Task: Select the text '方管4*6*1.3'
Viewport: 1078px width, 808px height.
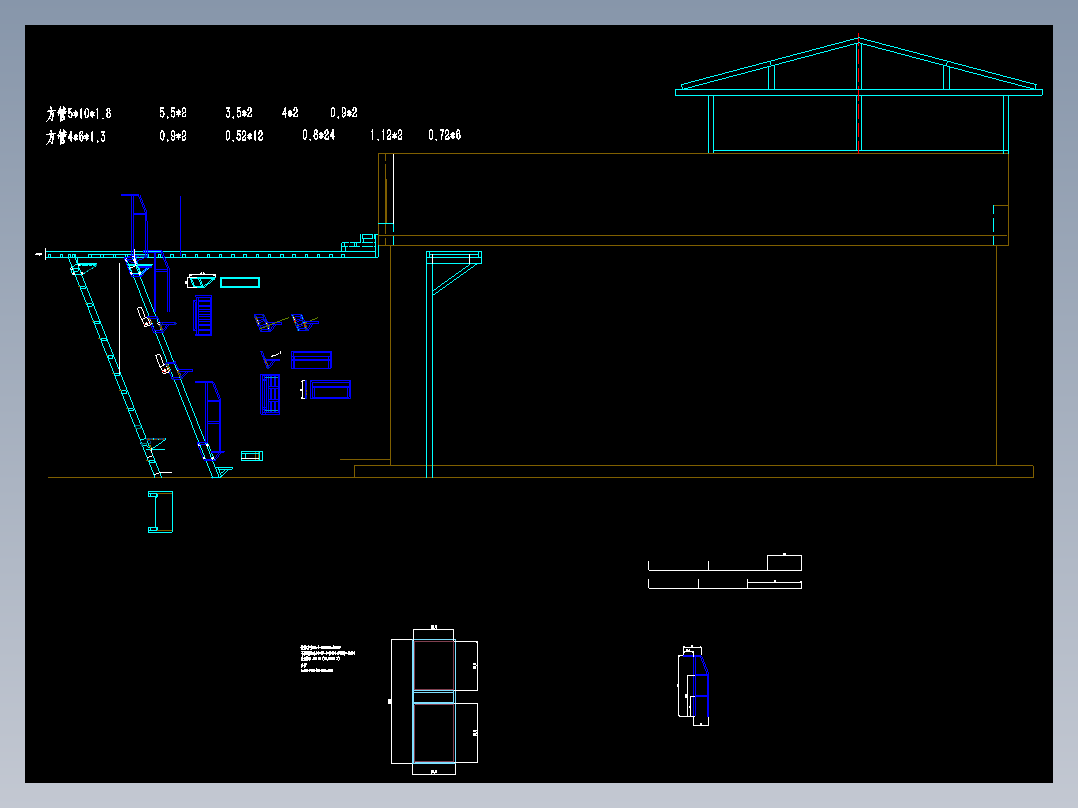Action: coord(76,137)
